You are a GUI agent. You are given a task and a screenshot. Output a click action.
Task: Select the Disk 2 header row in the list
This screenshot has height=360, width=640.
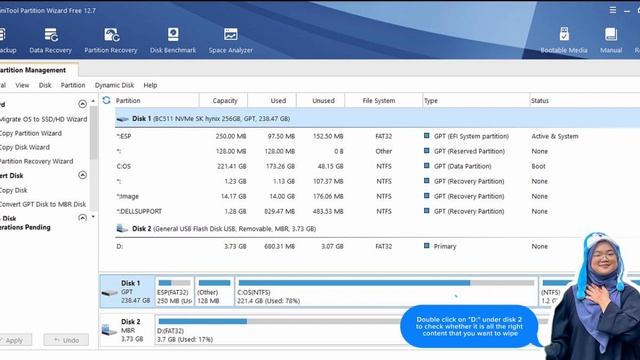click(377, 229)
